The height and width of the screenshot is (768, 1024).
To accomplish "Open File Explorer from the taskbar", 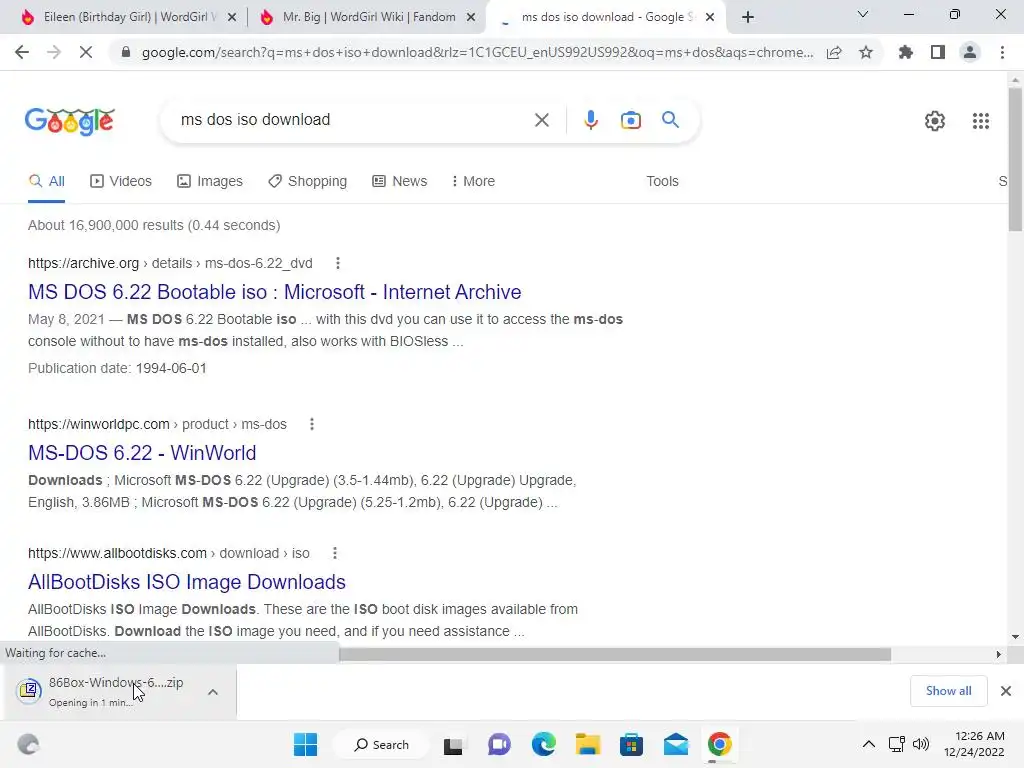I will point(588,744).
